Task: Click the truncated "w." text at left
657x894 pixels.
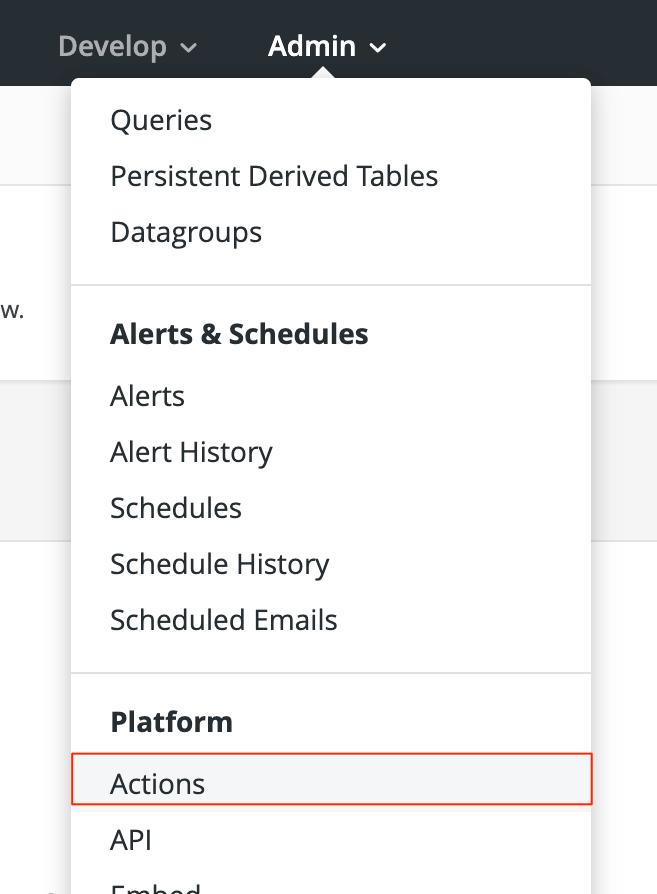Action: click(12, 311)
